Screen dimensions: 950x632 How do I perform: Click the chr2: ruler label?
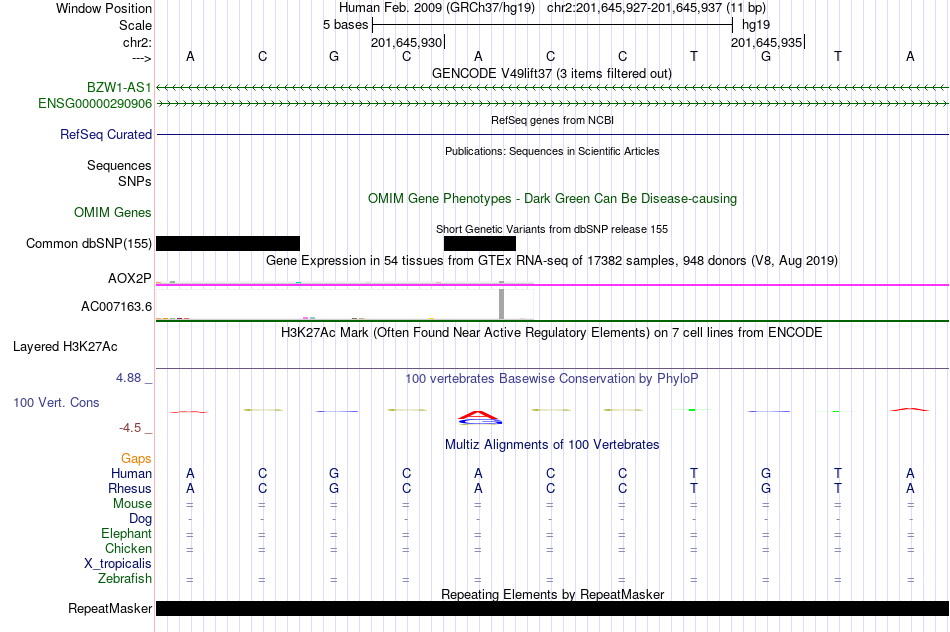pos(137,42)
